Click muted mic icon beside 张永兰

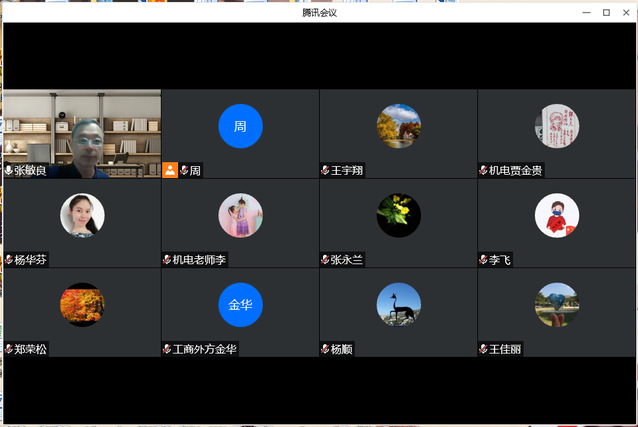click(x=325, y=260)
